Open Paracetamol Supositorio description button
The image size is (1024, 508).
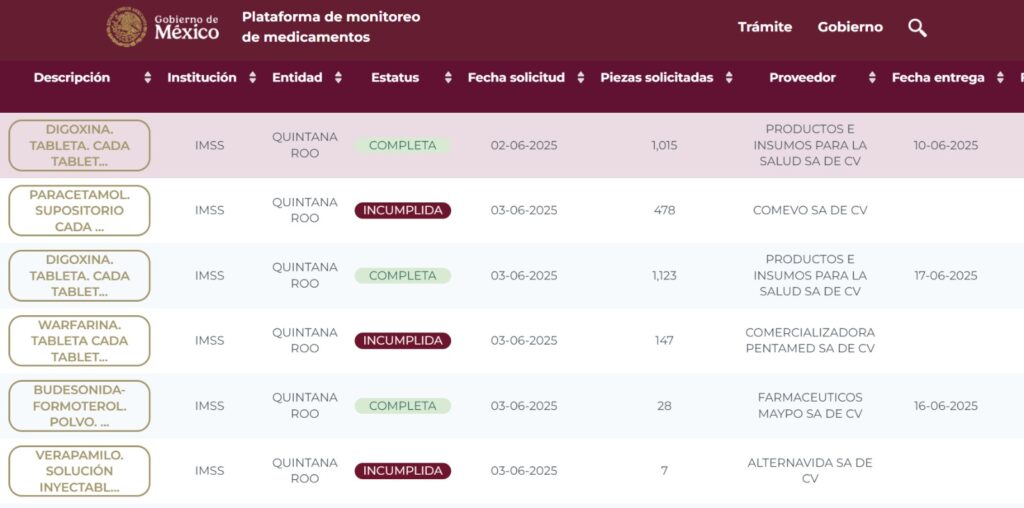[79, 211]
